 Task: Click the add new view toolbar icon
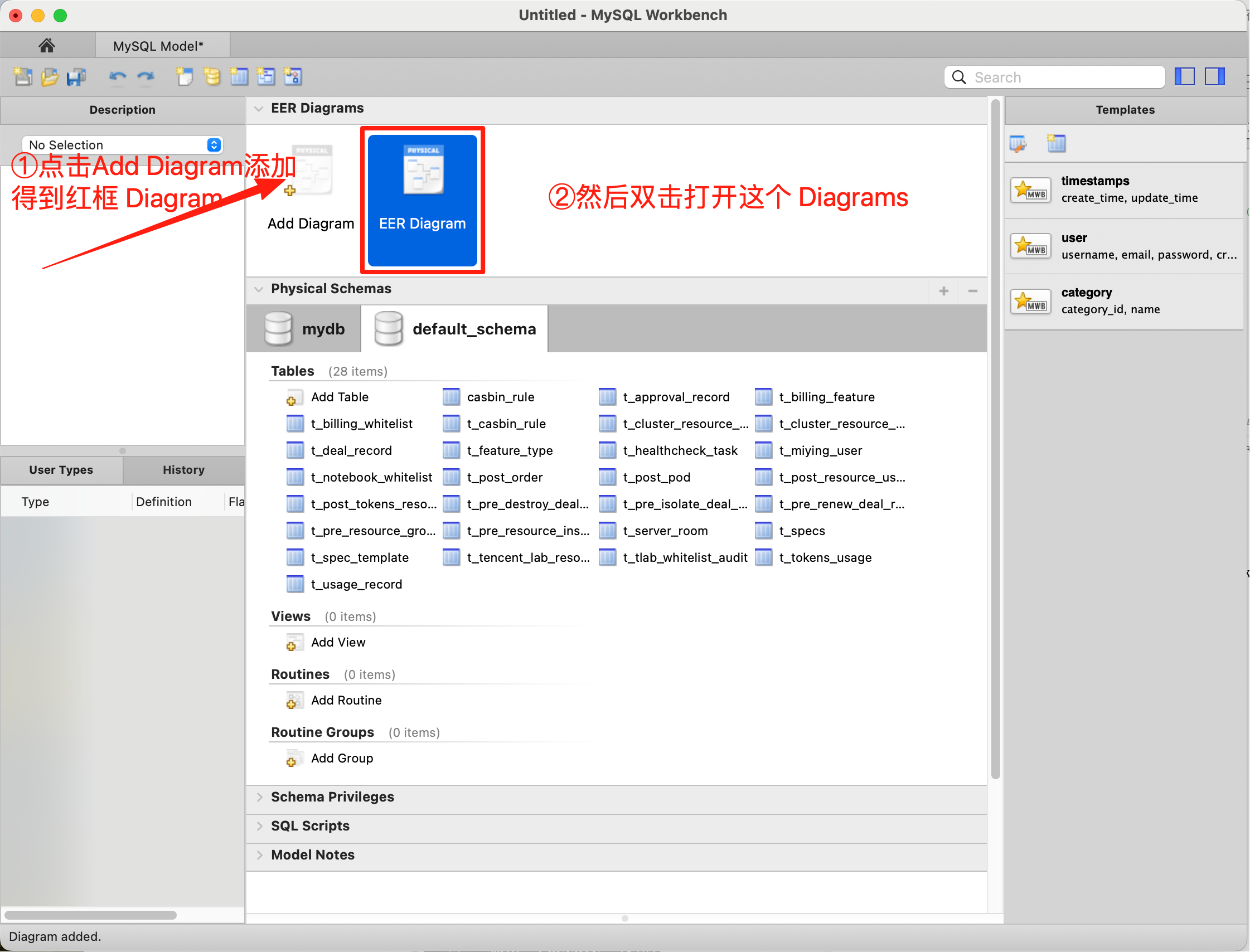tap(265, 76)
